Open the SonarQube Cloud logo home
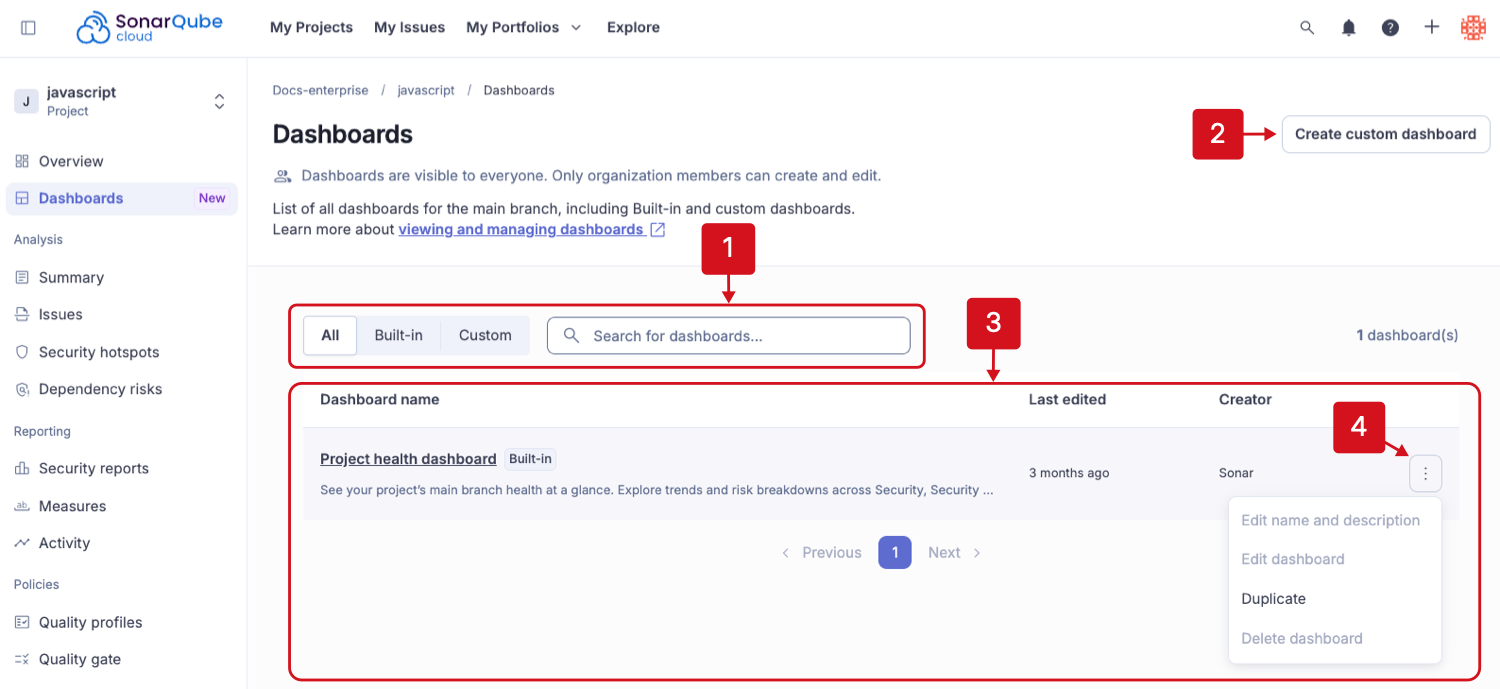Screen dimensions: 1500x689 [x=150, y=28]
